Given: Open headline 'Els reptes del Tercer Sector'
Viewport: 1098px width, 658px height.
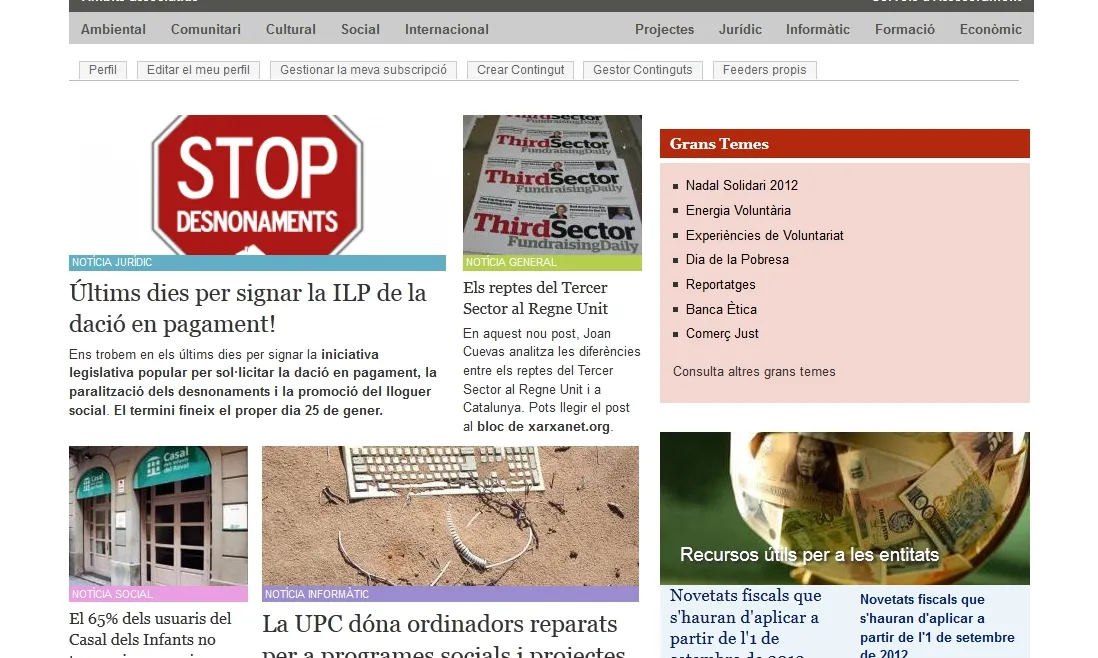Looking at the screenshot, I should tap(536, 298).
